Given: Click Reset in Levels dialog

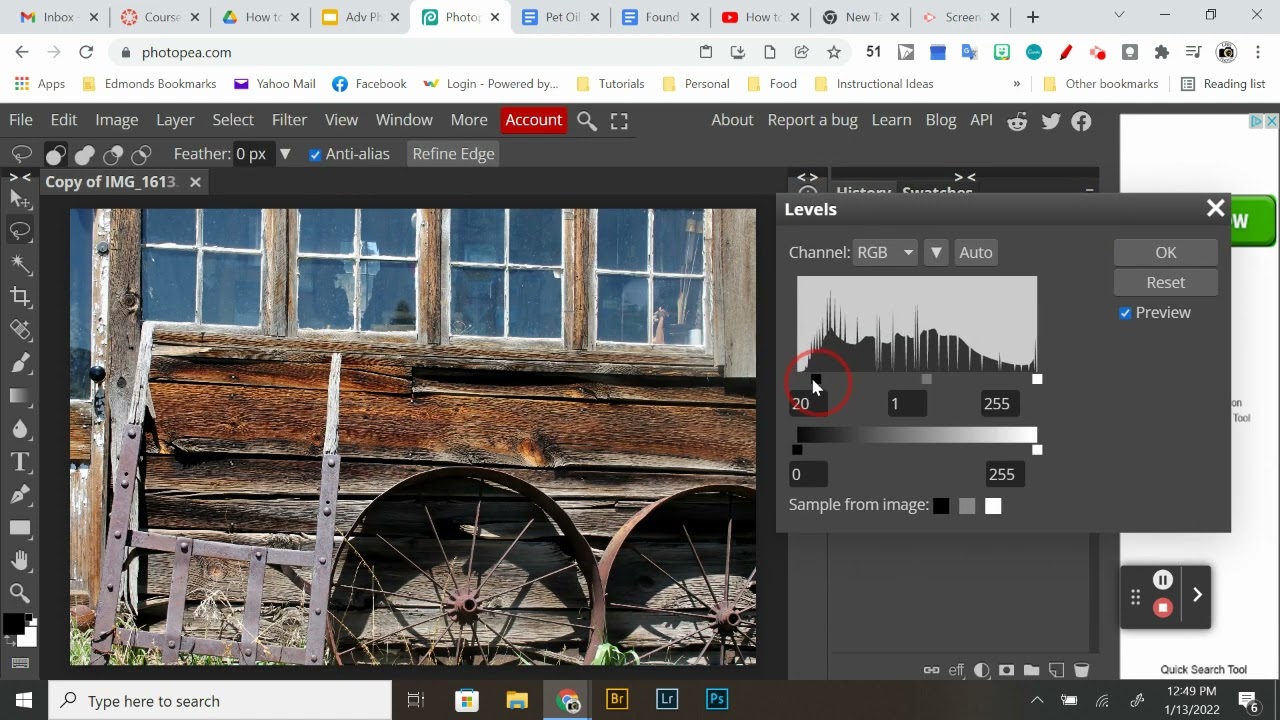Looking at the screenshot, I should click(x=1165, y=283).
